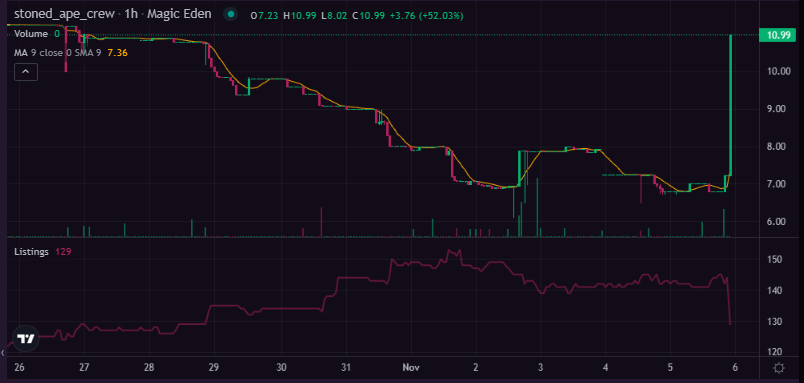Select the Listings indicator label
The height and width of the screenshot is (383, 804).
coord(31,252)
